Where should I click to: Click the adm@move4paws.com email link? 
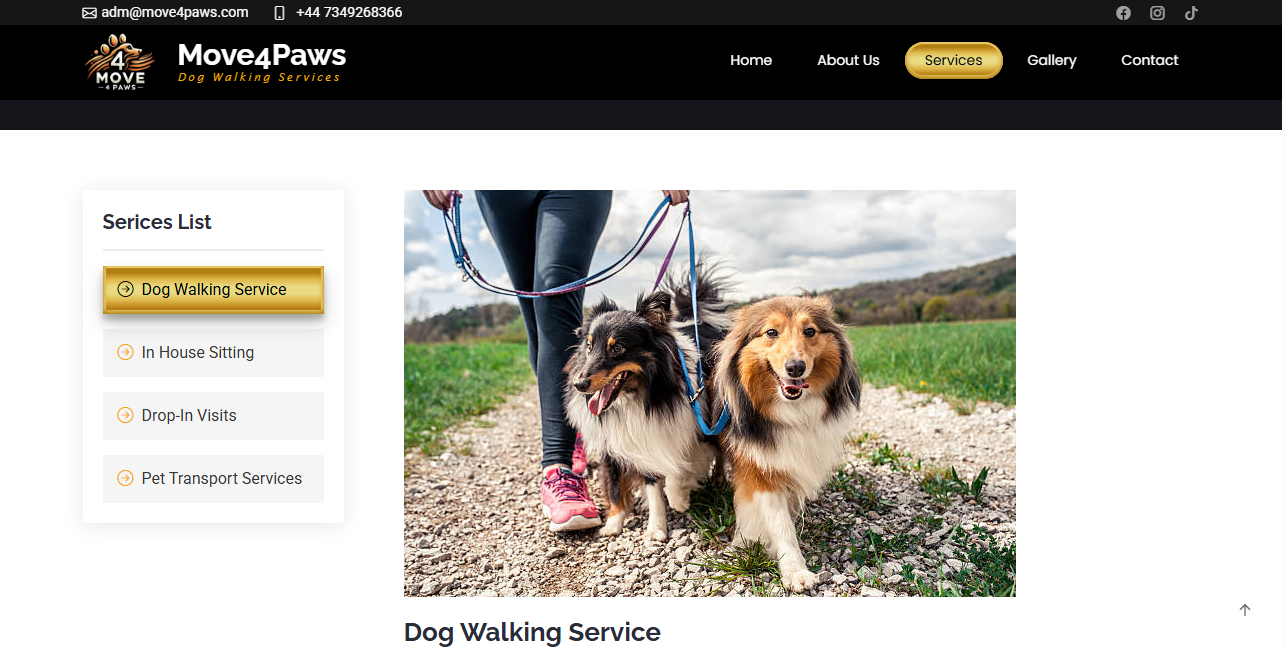tap(175, 13)
